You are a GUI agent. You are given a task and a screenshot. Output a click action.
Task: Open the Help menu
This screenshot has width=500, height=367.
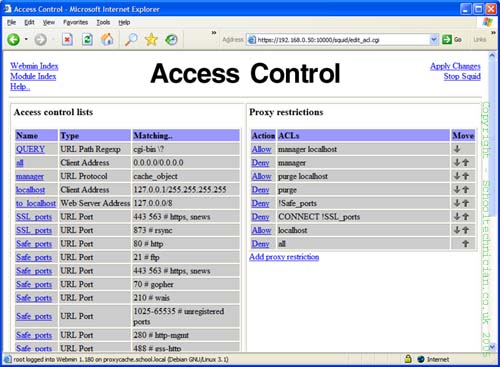tap(124, 22)
